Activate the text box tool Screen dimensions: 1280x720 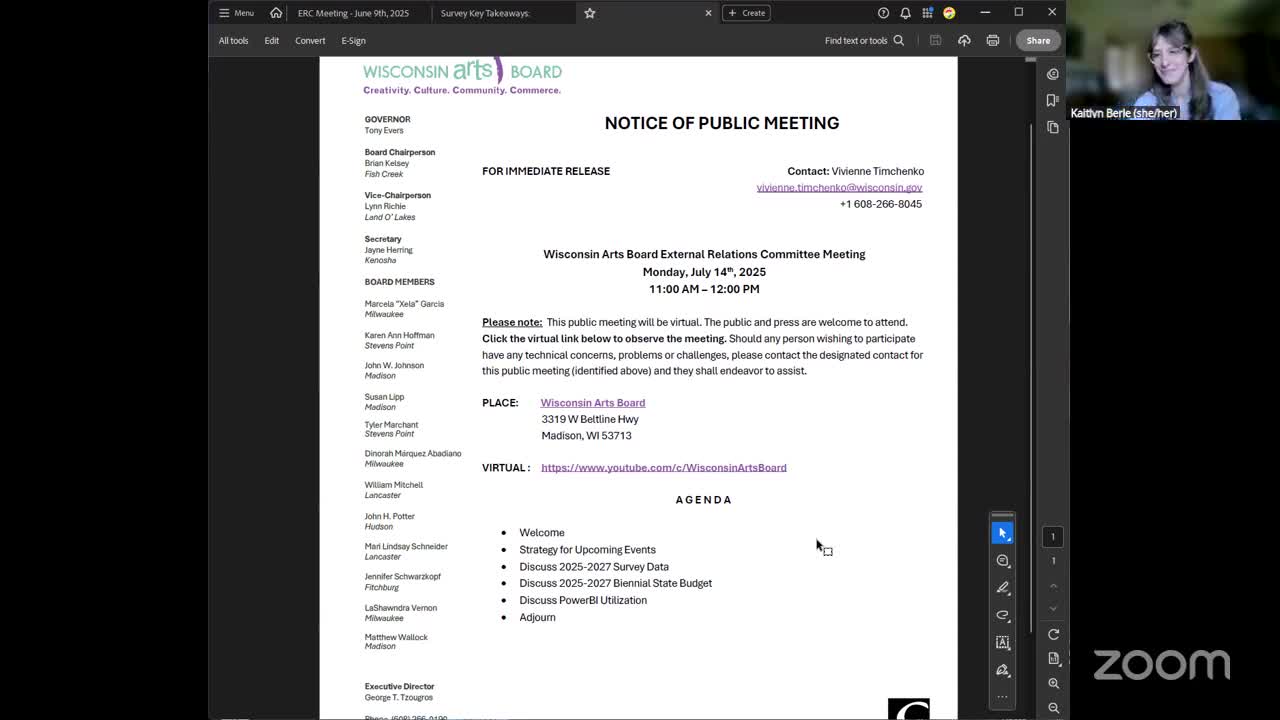tap(1002, 643)
